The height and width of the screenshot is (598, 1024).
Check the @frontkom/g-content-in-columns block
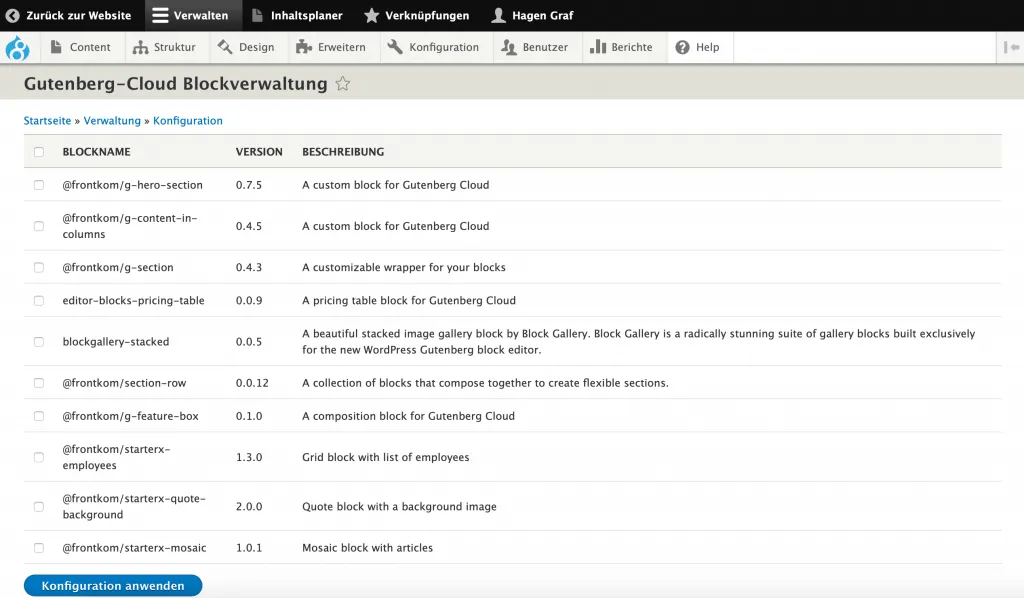pos(39,226)
